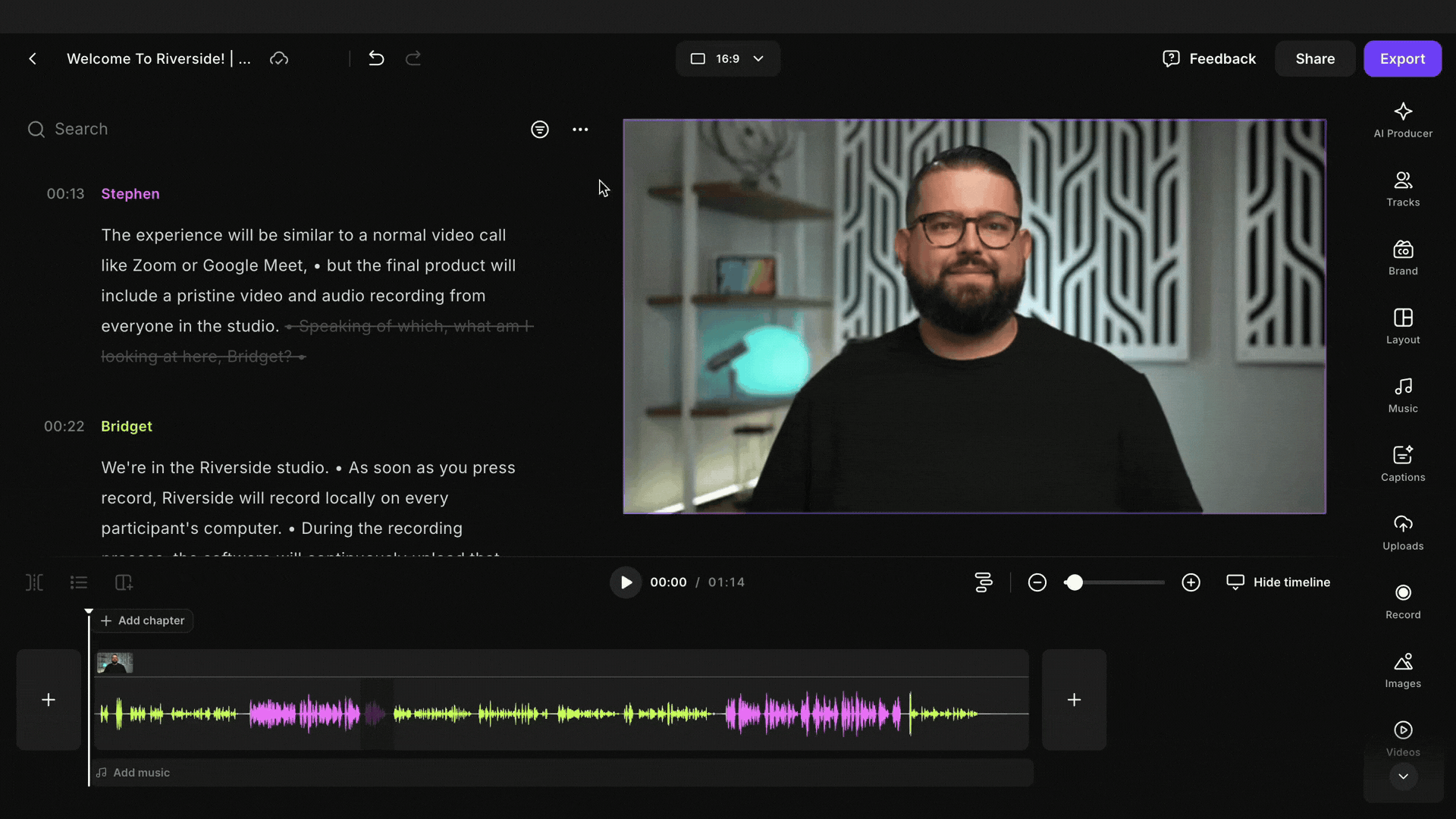Toggle Hide timeline
Screen dimensions: 1456x819
click(1279, 582)
